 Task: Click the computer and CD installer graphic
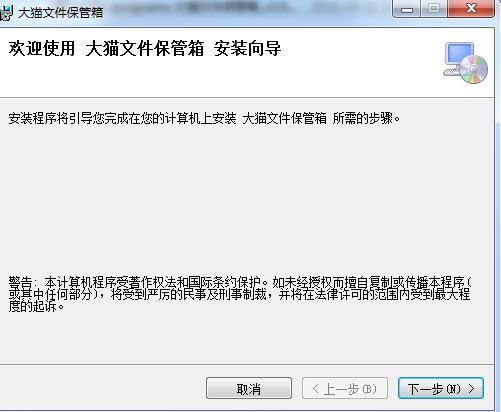pyautogui.click(x=465, y=63)
